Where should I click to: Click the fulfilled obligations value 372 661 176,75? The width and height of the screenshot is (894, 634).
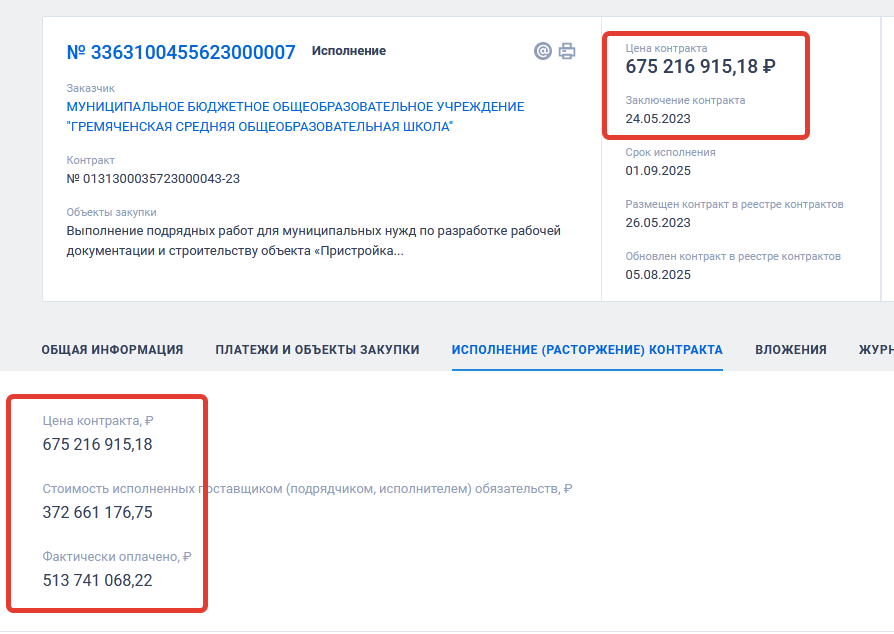98,512
